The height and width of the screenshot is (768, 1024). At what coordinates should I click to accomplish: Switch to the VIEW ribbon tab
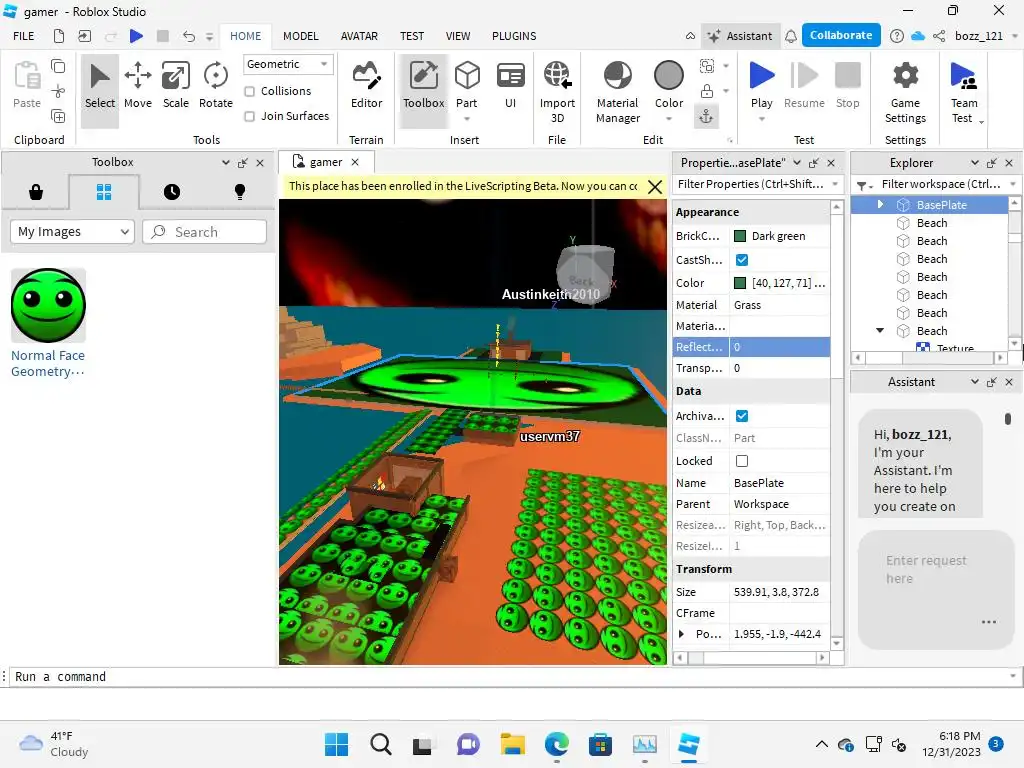coord(458,36)
